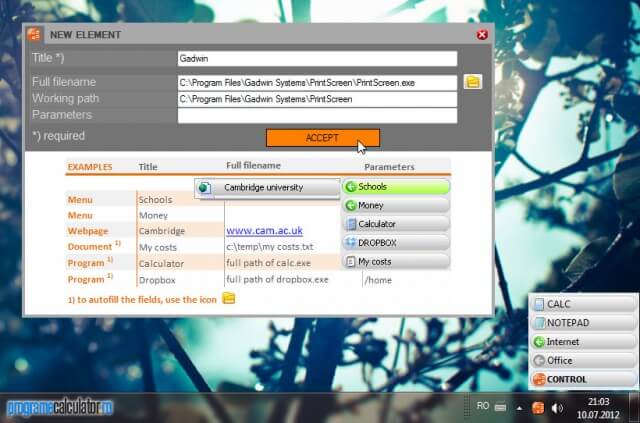The image size is (640, 423).
Task: Open the folder browse icon beside Full filename
Action: click(473, 82)
